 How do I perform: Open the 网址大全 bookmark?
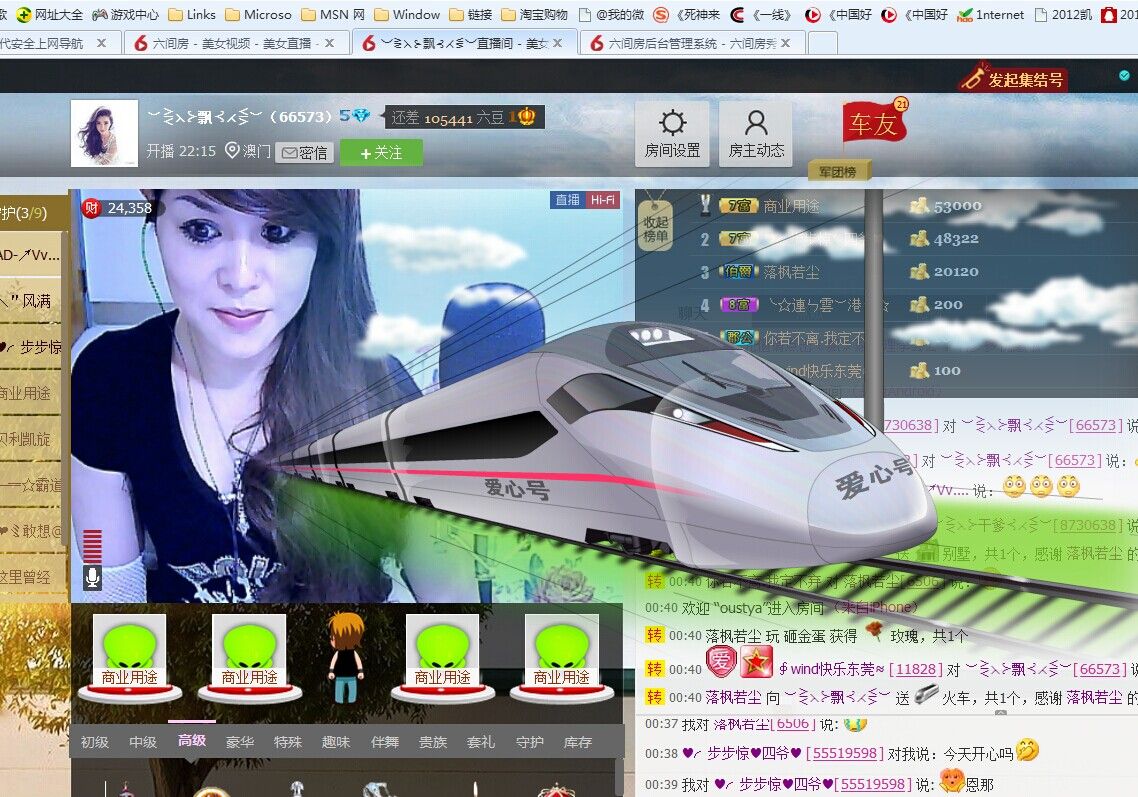(50, 14)
